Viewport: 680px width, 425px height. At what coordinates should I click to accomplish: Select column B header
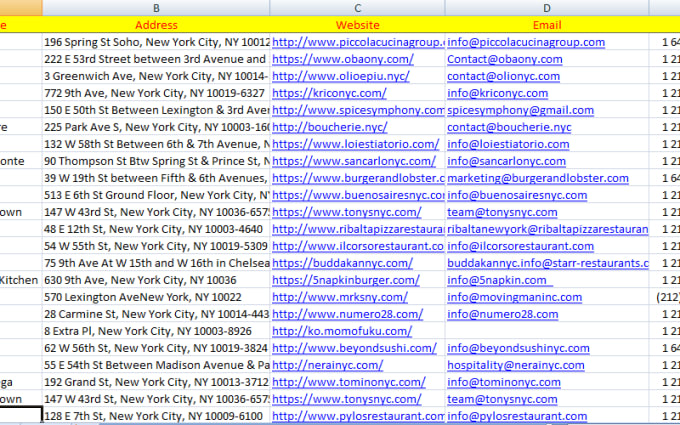pos(156,8)
